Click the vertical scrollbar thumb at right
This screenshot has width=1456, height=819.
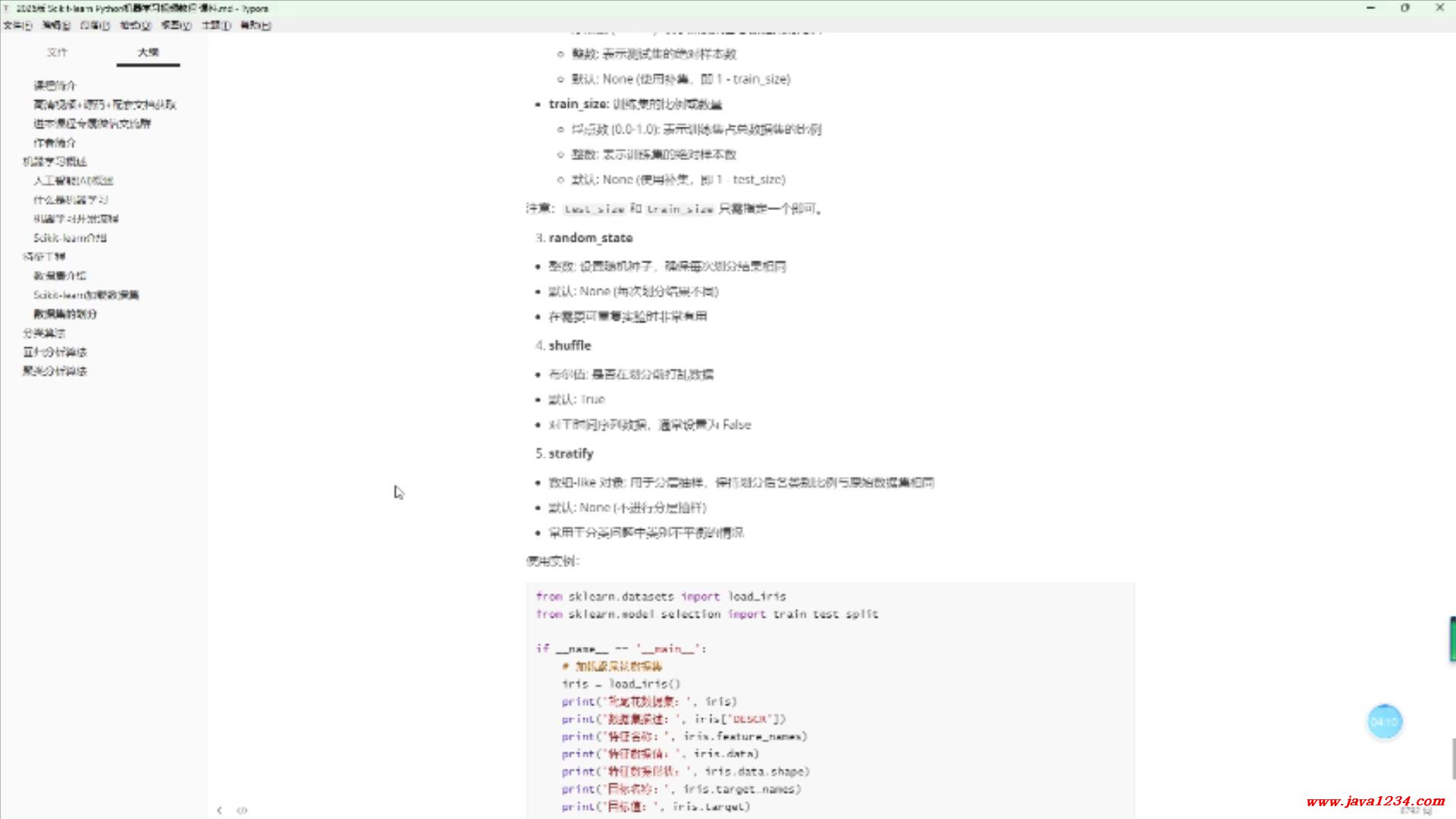(x=1451, y=758)
